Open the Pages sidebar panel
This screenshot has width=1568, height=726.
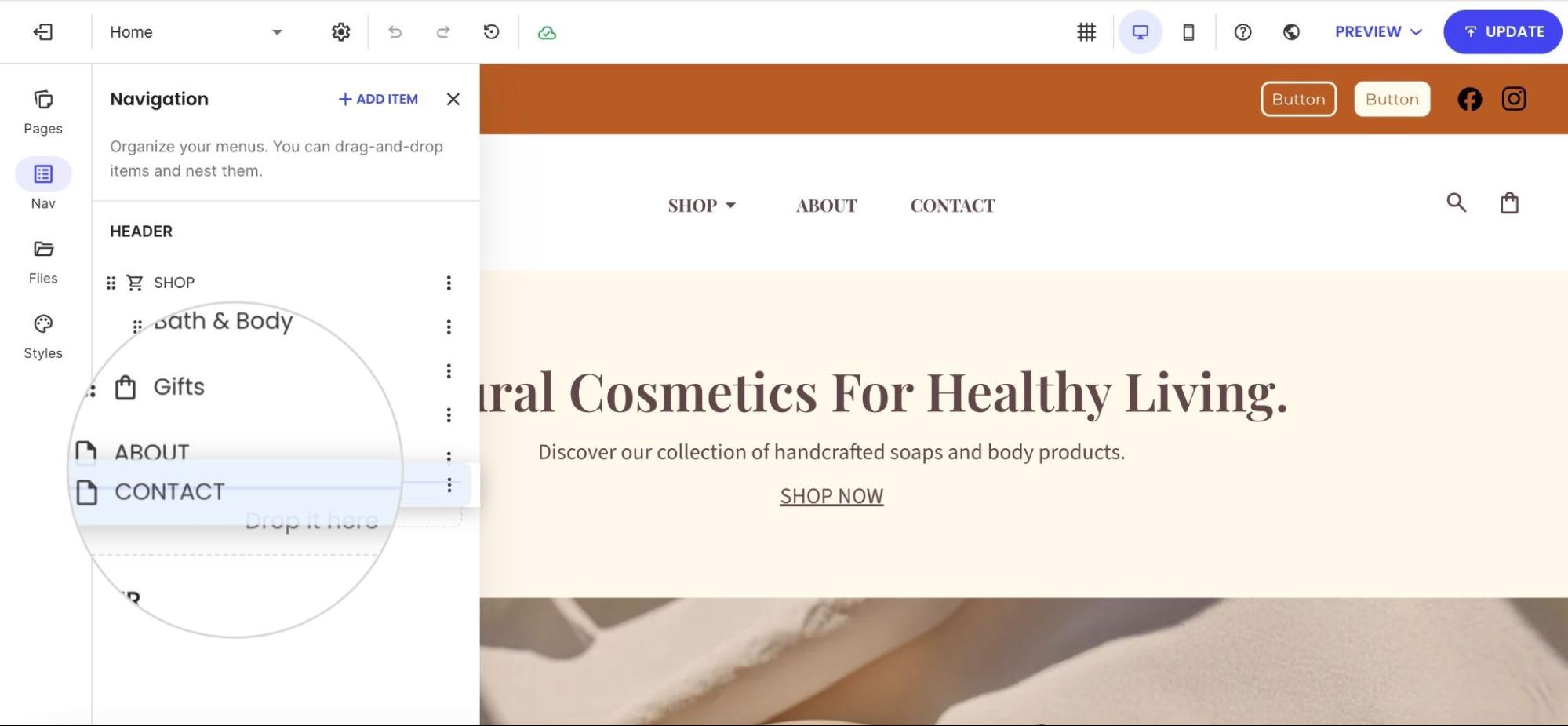43,111
